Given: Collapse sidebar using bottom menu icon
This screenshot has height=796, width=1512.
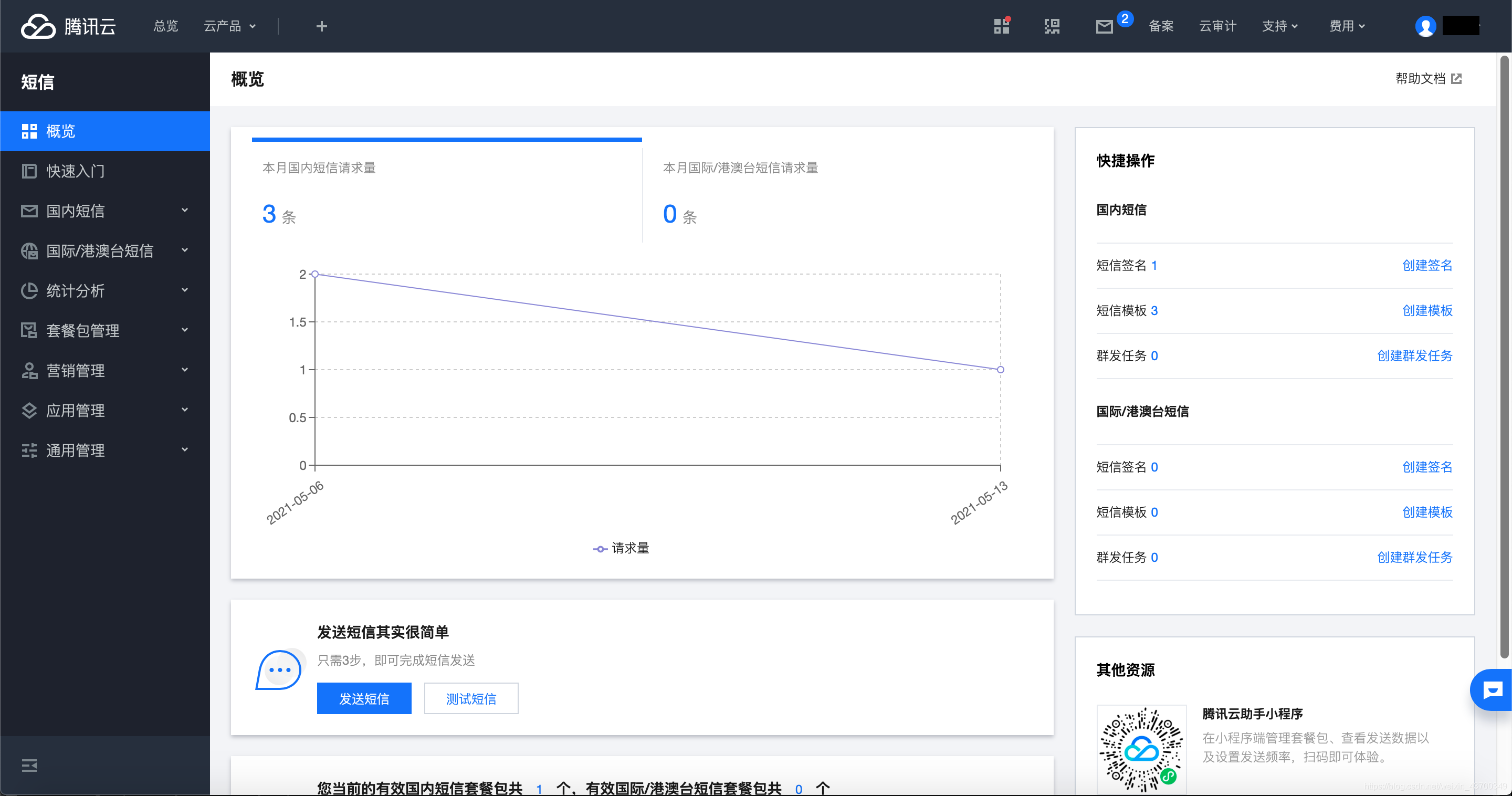Looking at the screenshot, I should pyautogui.click(x=29, y=765).
